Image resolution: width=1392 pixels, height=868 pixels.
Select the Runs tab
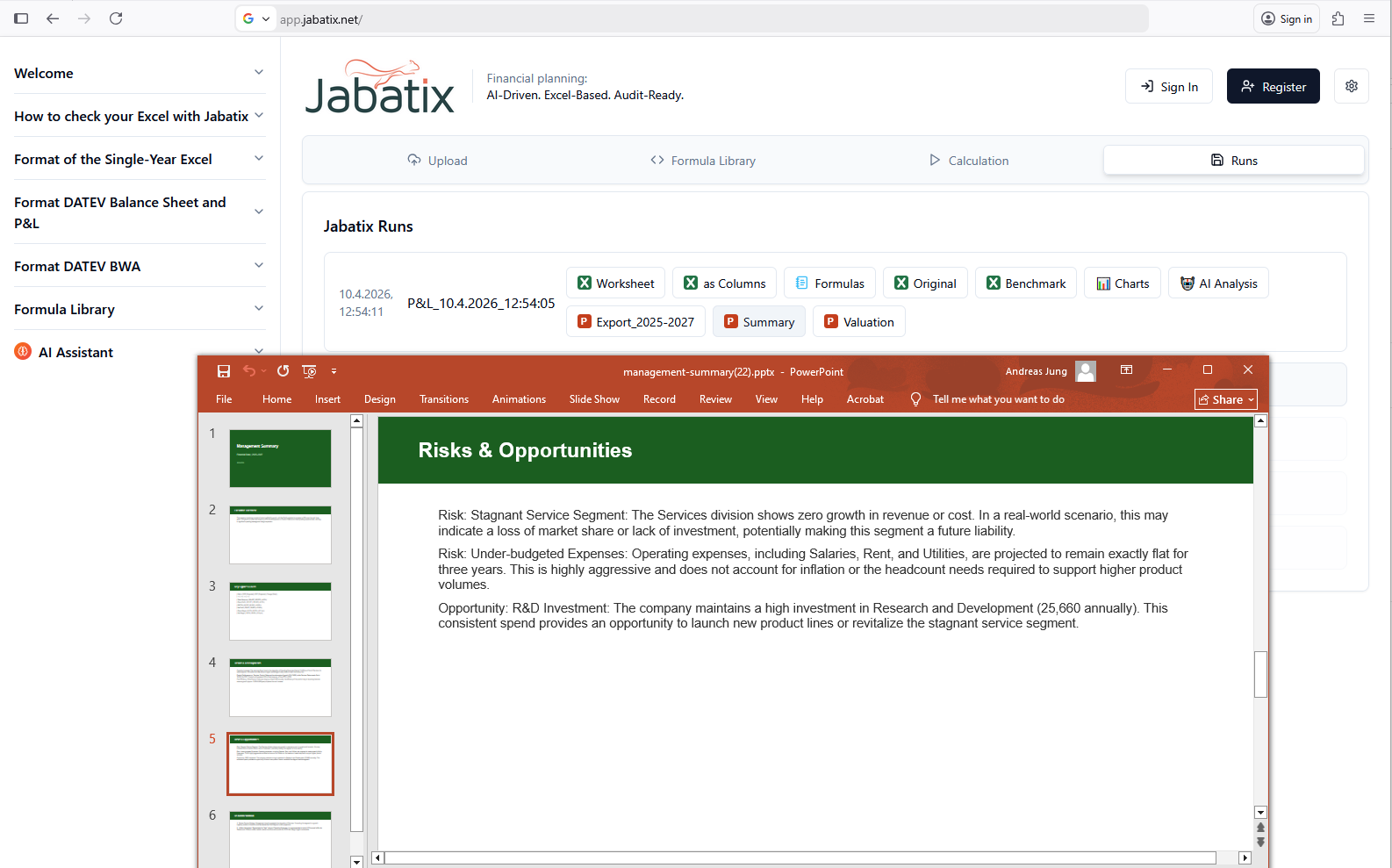(1234, 161)
